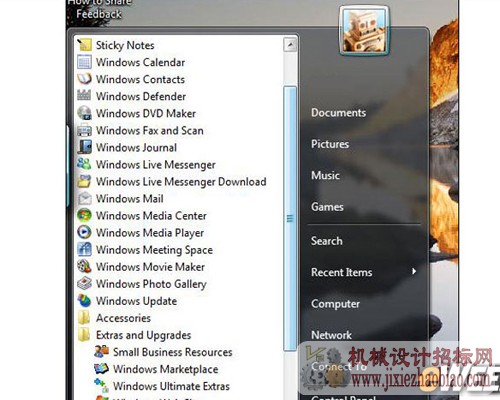The height and width of the screenshot is (400, 500).
Task: Click the Windows Marketplace icon
Action: tap(101, 369)
